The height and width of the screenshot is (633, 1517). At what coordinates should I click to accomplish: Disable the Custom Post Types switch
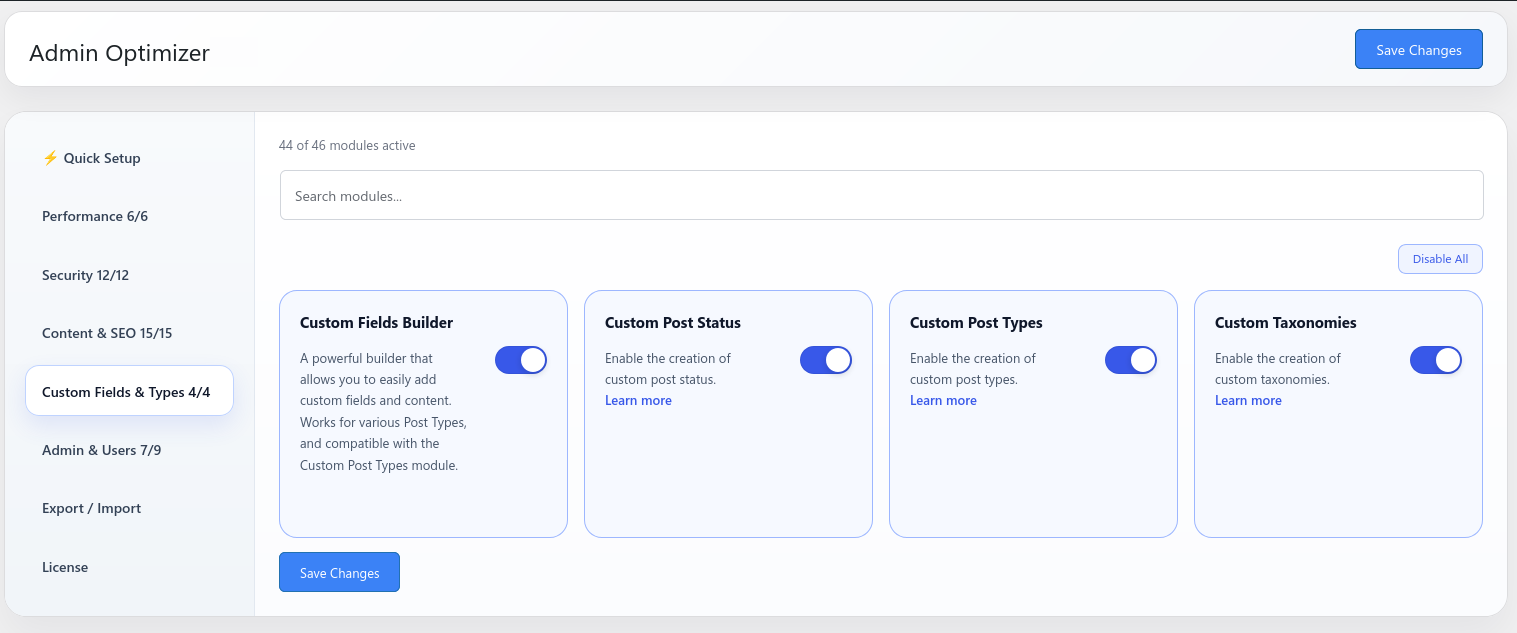click(1131, 360)
